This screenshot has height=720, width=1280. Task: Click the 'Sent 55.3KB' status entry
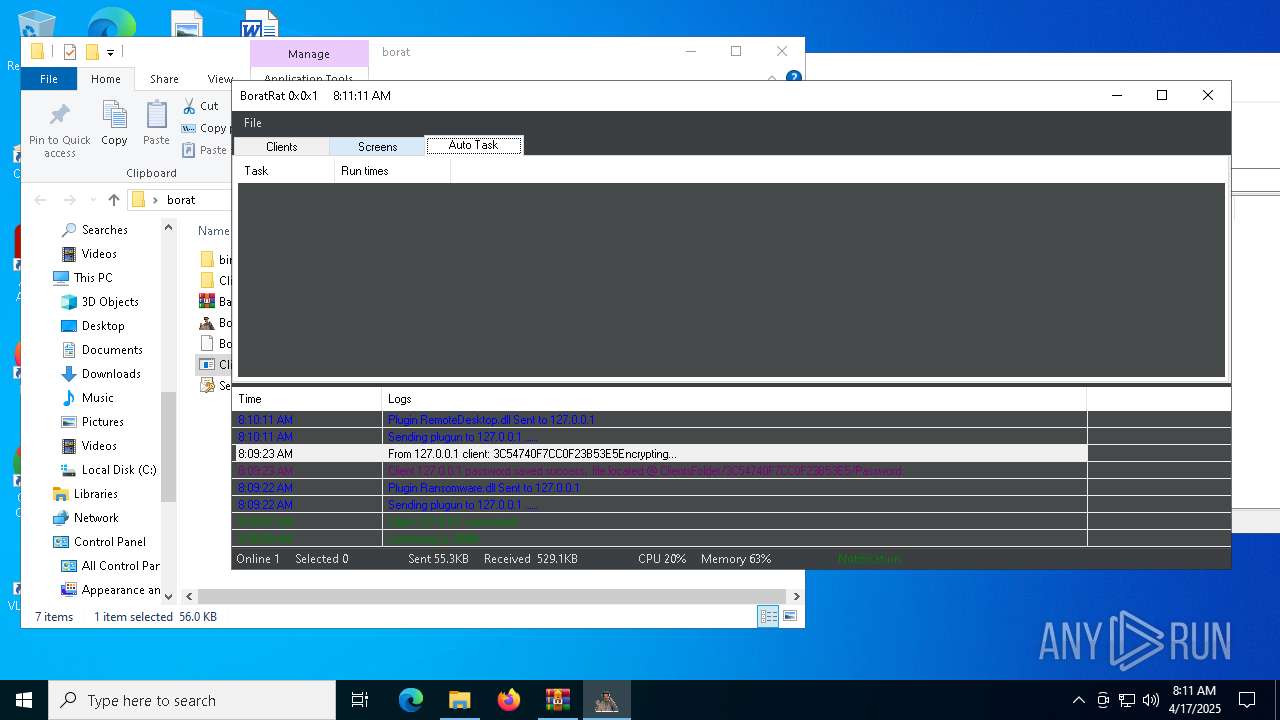click(x=438, y=559)
